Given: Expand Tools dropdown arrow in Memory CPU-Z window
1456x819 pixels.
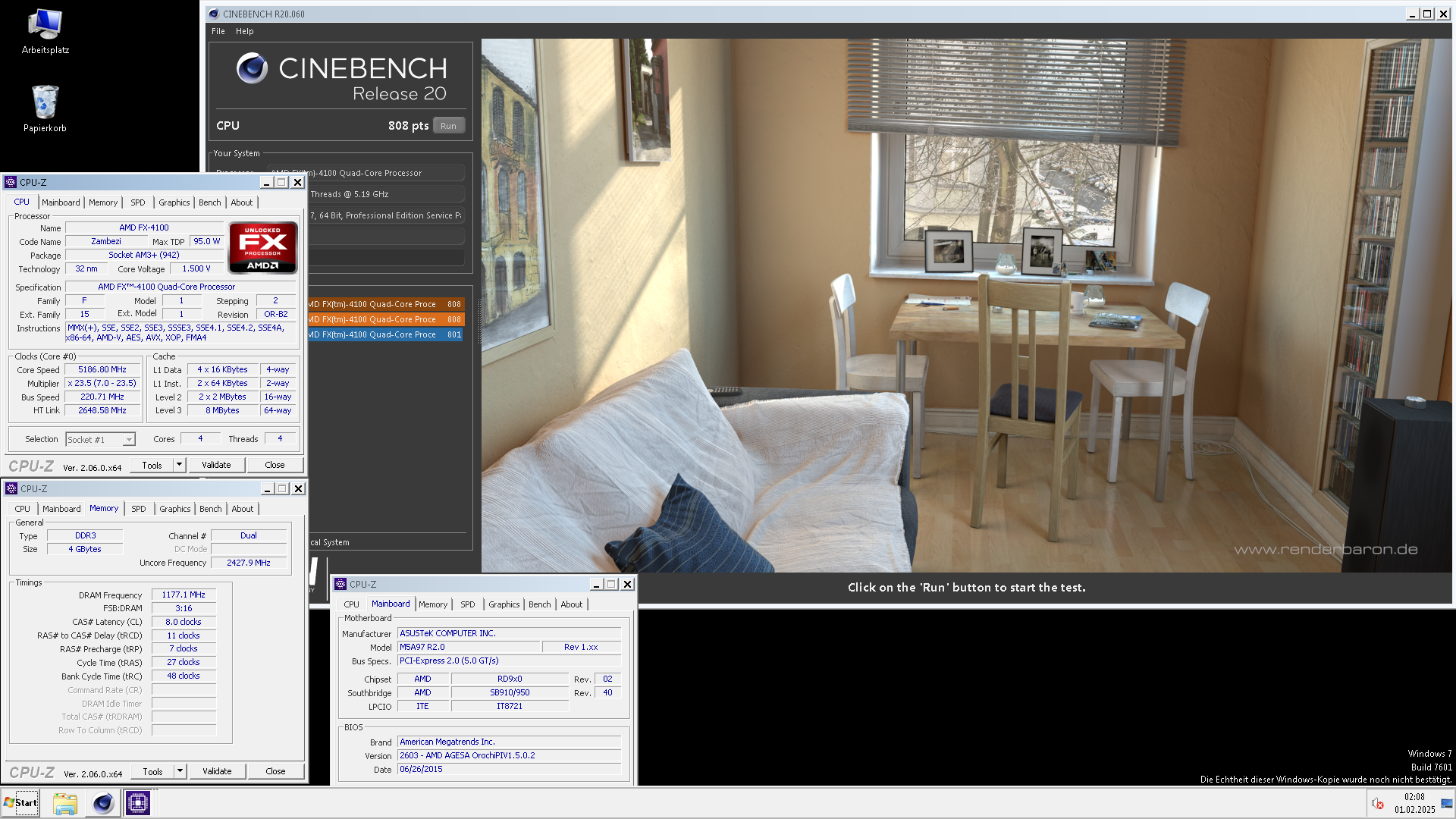Looking at the screenshot, I should pyautogui.click(x=180, y=772).
